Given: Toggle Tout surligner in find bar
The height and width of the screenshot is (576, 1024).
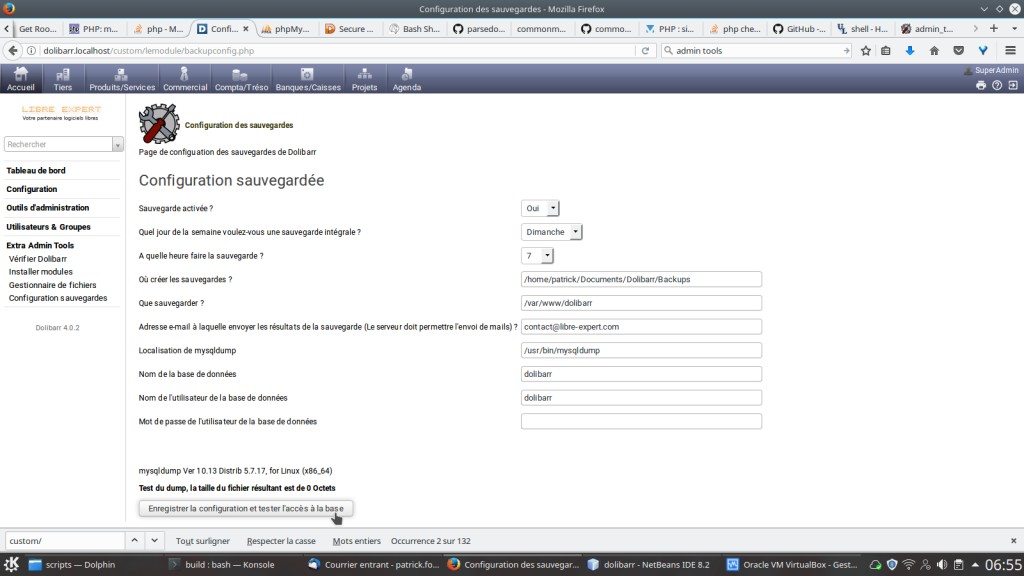Looking at the screenshot, I should 202,541.
